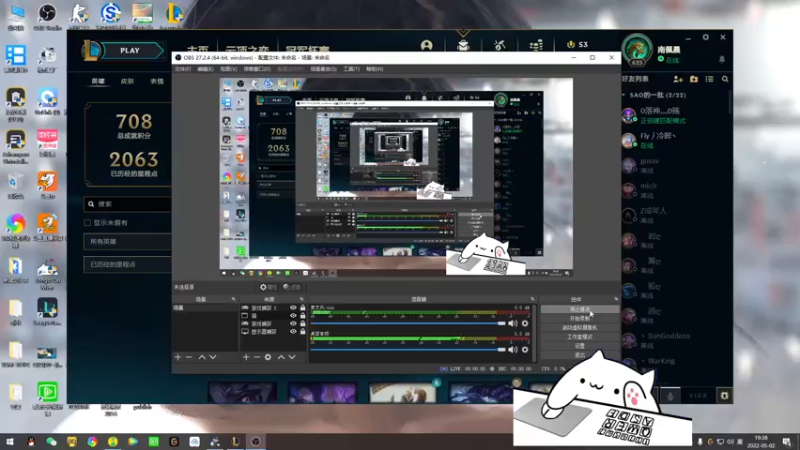This screenshot has height=450, width=800.
Task: Enable the 显示未拥有 checkbox
Action: click(87, 223)
